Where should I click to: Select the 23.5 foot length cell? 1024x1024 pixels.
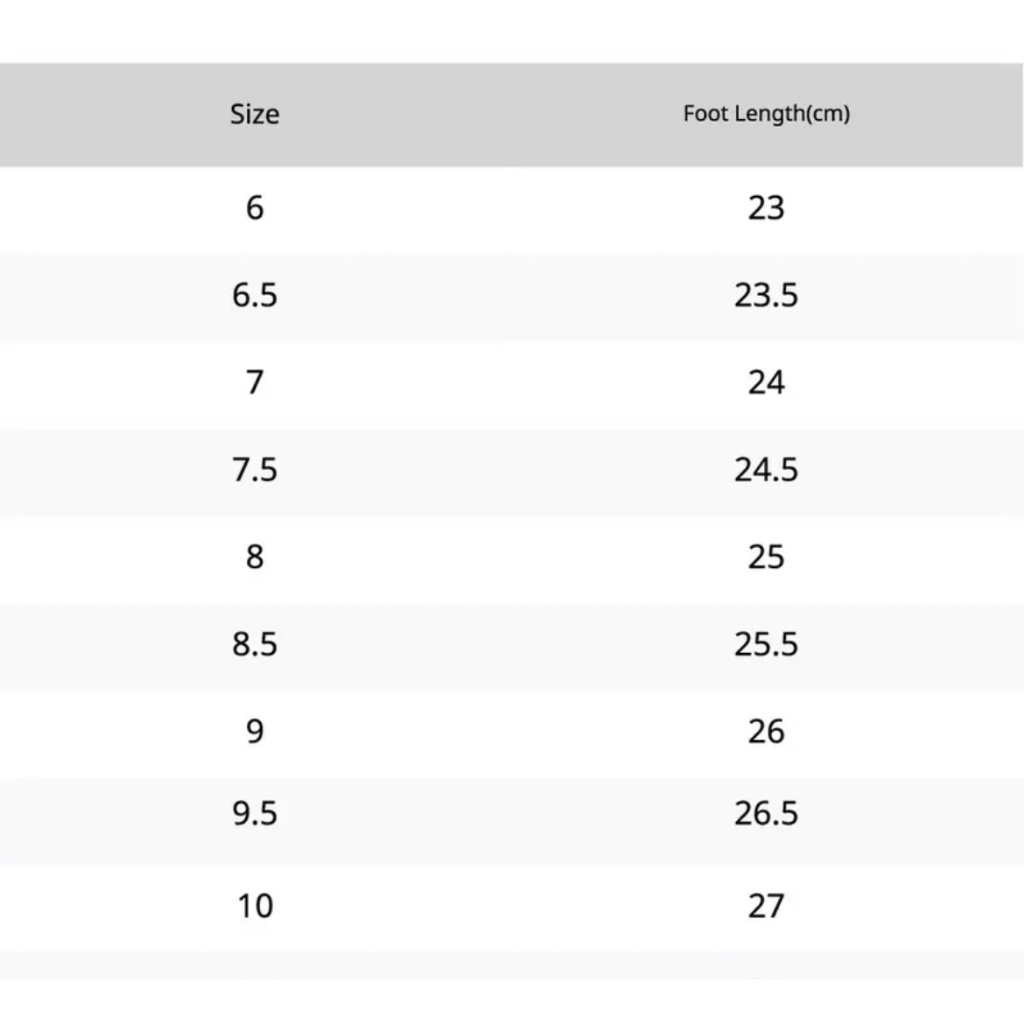point(766,296)
